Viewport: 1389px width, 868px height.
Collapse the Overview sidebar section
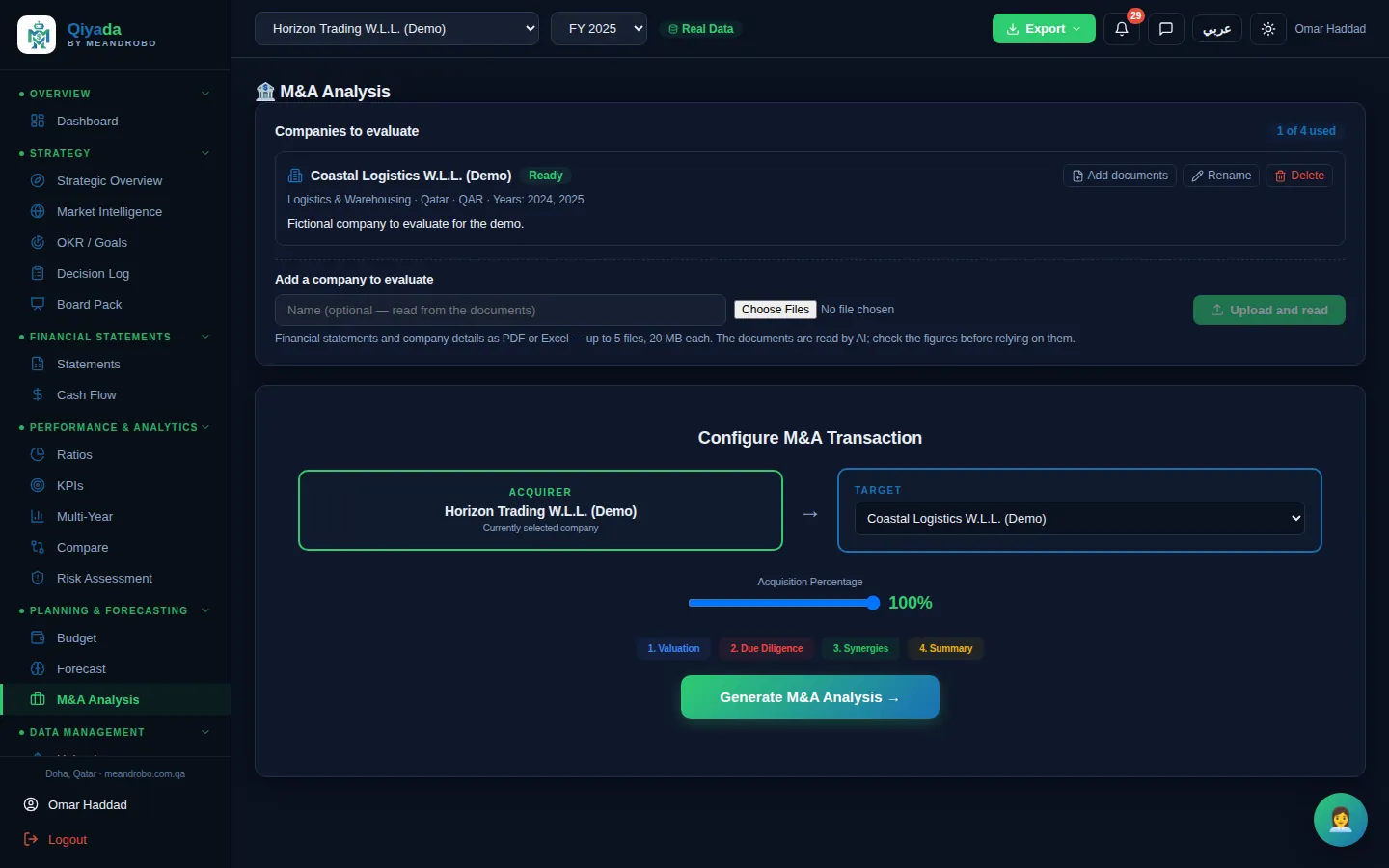(x=115, y=94)
